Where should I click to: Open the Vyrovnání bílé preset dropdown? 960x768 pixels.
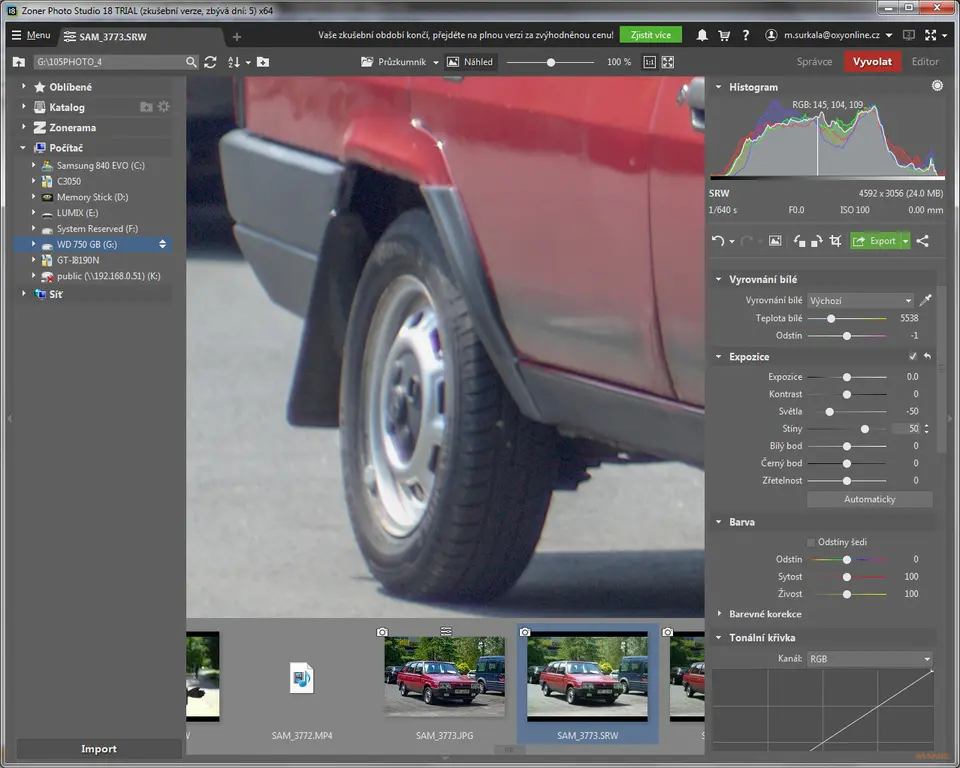861,300
